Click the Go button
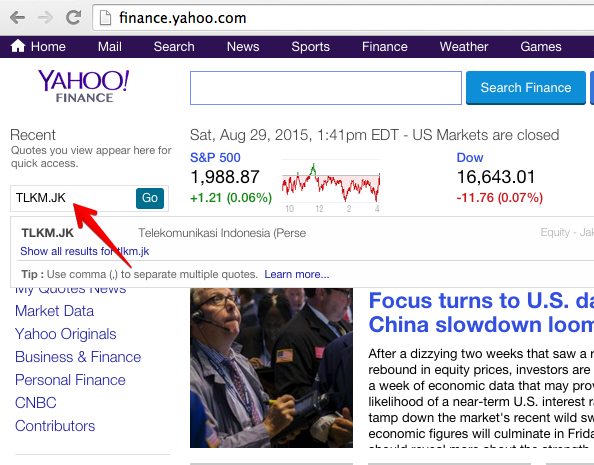The width and height of the screenshot is (594, 465). pos(150,198)
